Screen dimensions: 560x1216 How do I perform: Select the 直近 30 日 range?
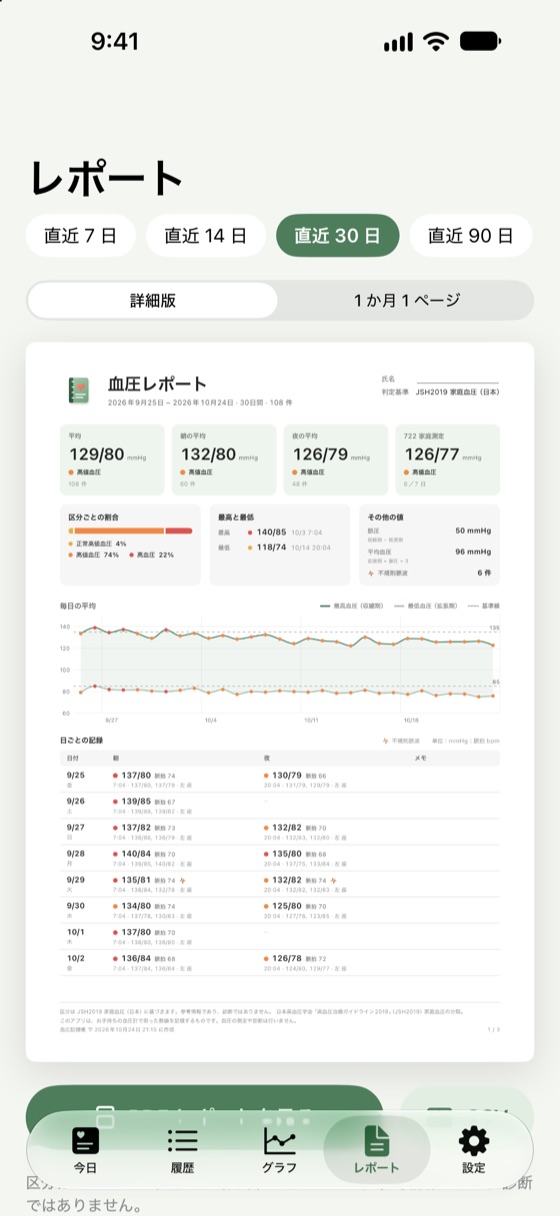[x=337, y=236]
